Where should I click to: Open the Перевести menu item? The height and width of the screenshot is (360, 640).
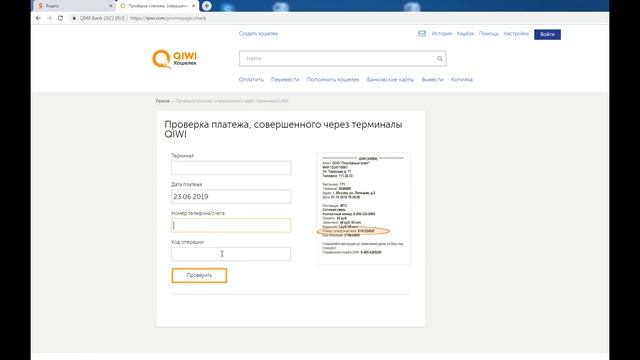[285, 80]
